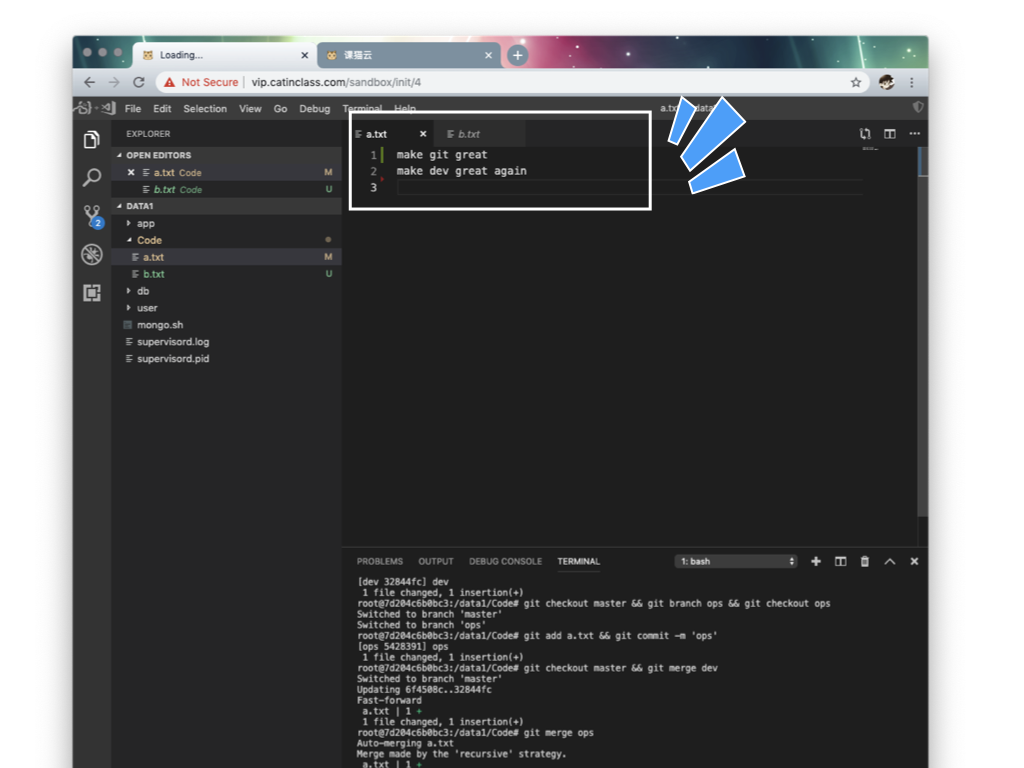Open the View menu
Screen dimensions: 1024x768
pyautogui.click(x=250, y=108)
